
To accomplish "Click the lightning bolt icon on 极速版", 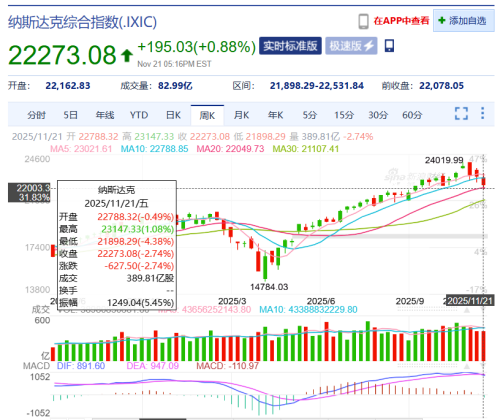I will click(369, 46).
